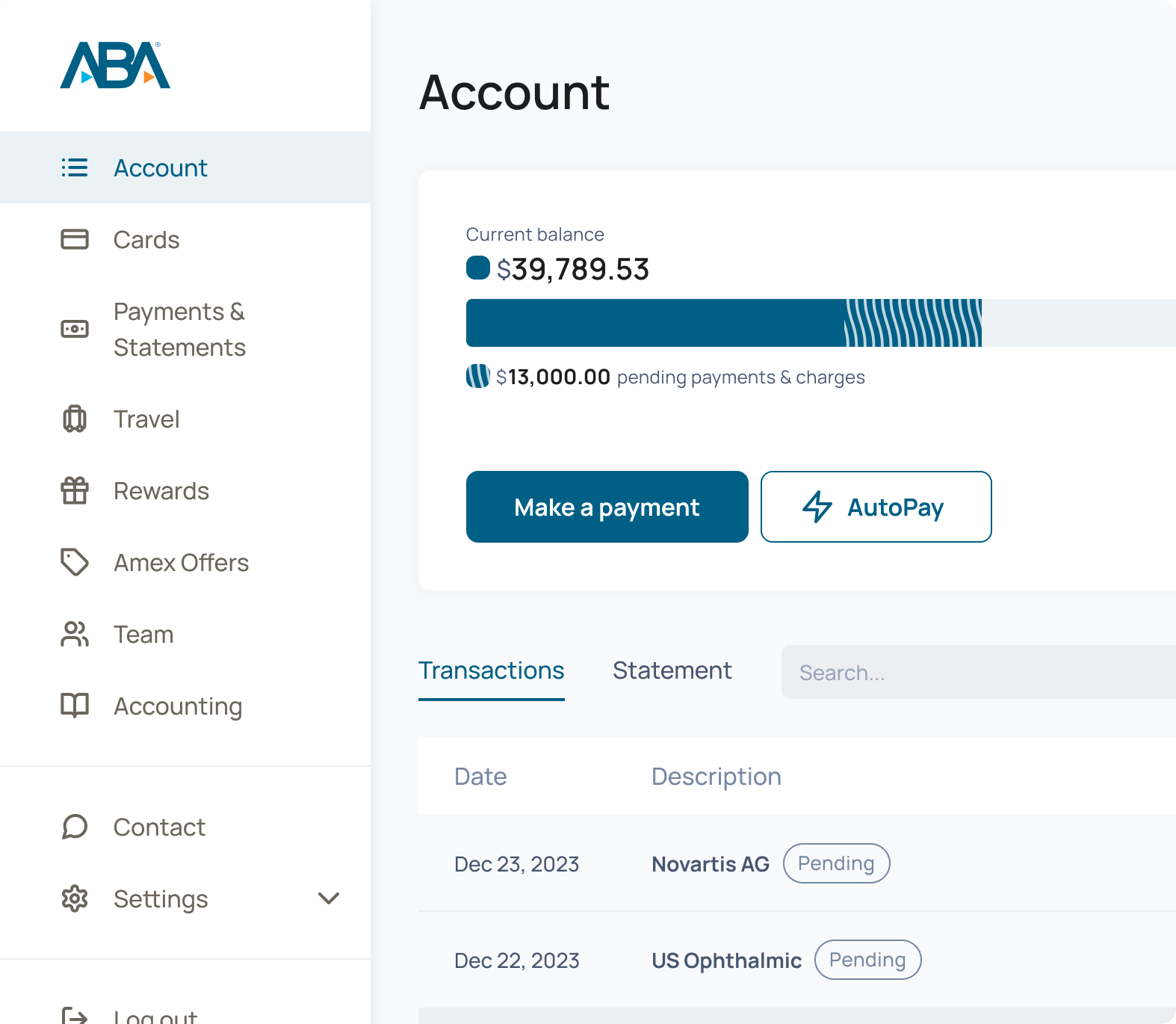Select the US Ophthalmic transaction name
This screenshot has width=1176, height=1024.
tap(727, 960)
